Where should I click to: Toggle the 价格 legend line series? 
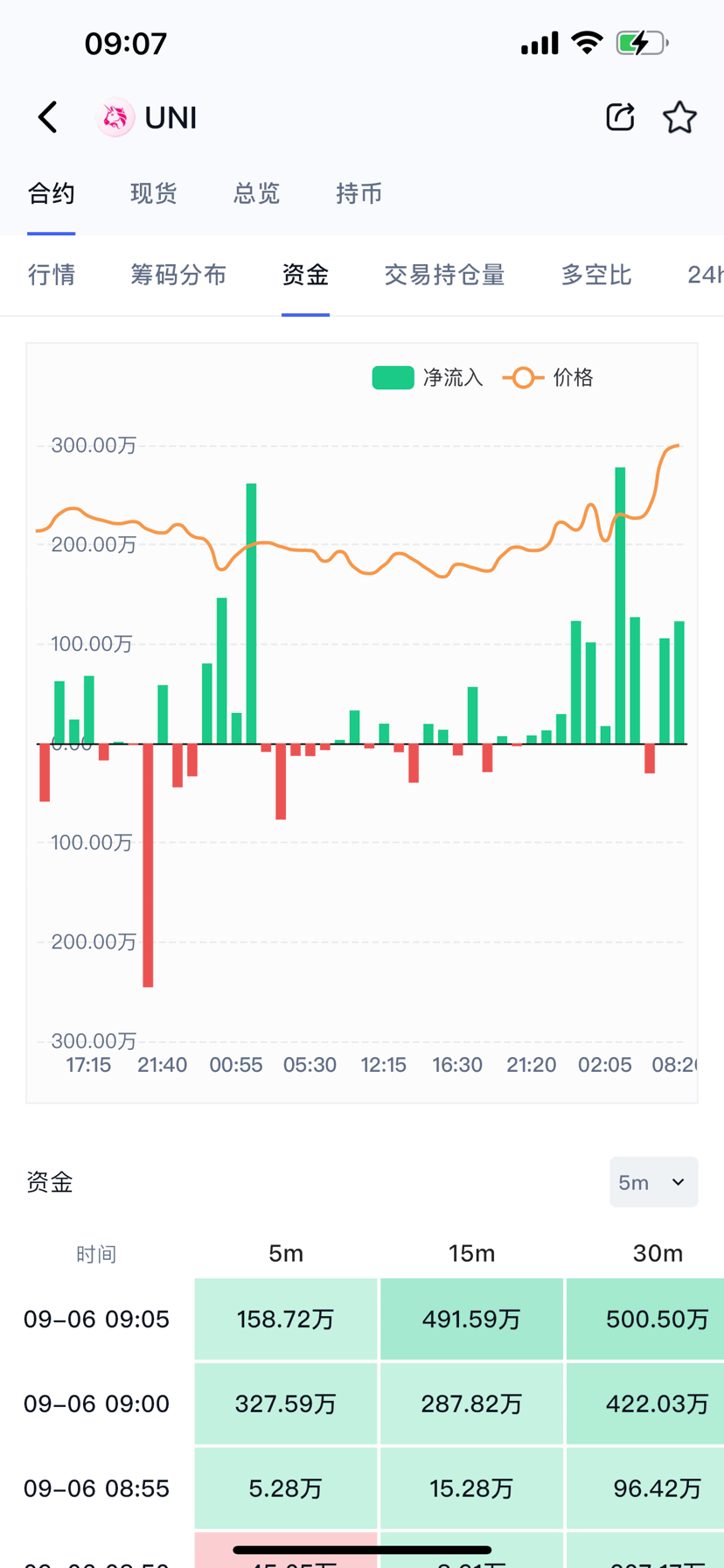548,377
